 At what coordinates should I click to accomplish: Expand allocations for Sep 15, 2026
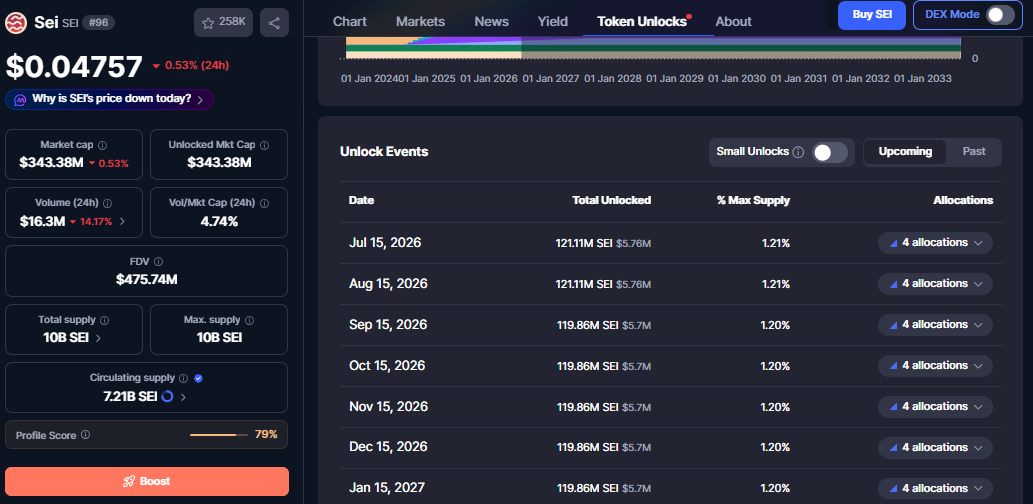(935, 324)
